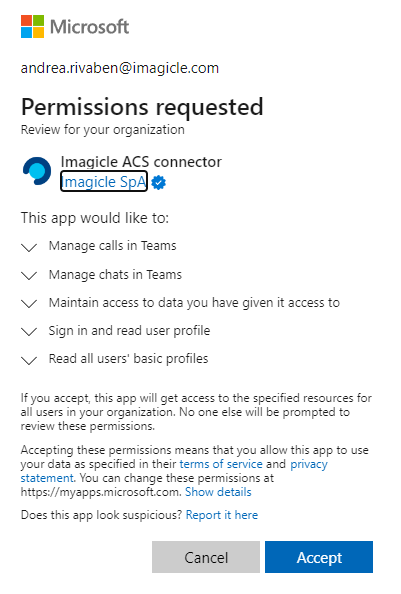Click the blue verified publisher badge
Image resolution: width=401 pixels, height=594 pixels.
158,183
